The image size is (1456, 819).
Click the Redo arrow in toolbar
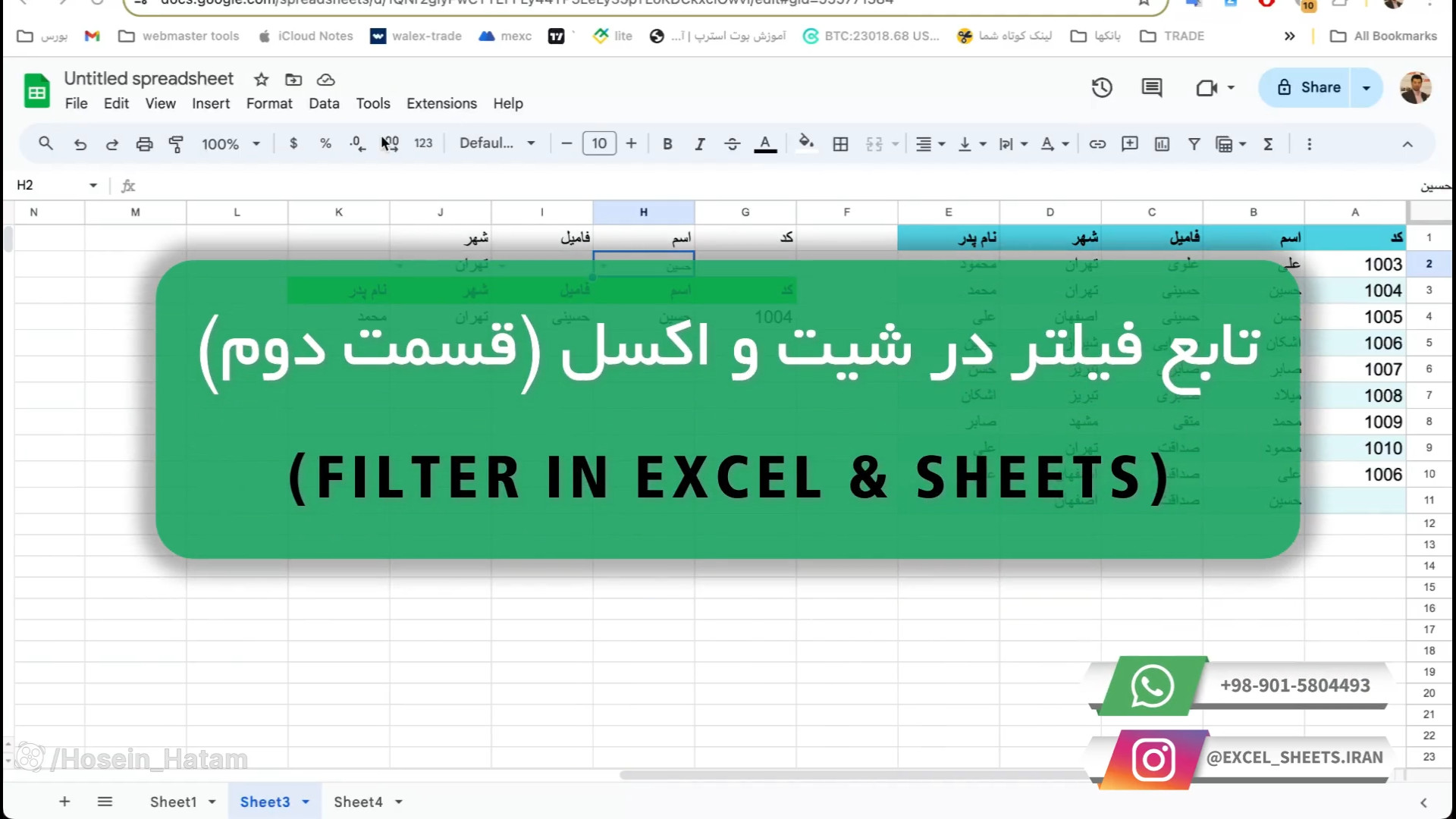[111, 144]
